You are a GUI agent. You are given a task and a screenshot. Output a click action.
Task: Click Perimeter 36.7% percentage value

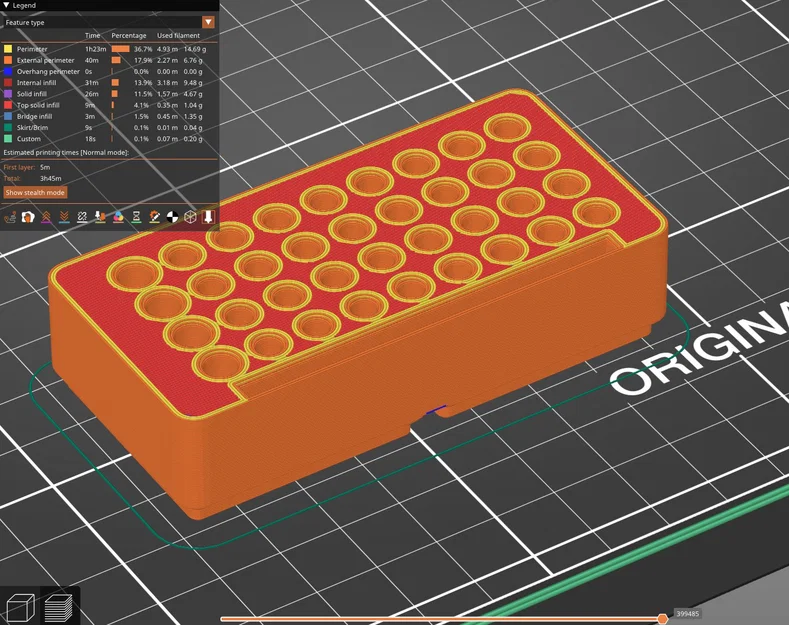click(143, 49)
